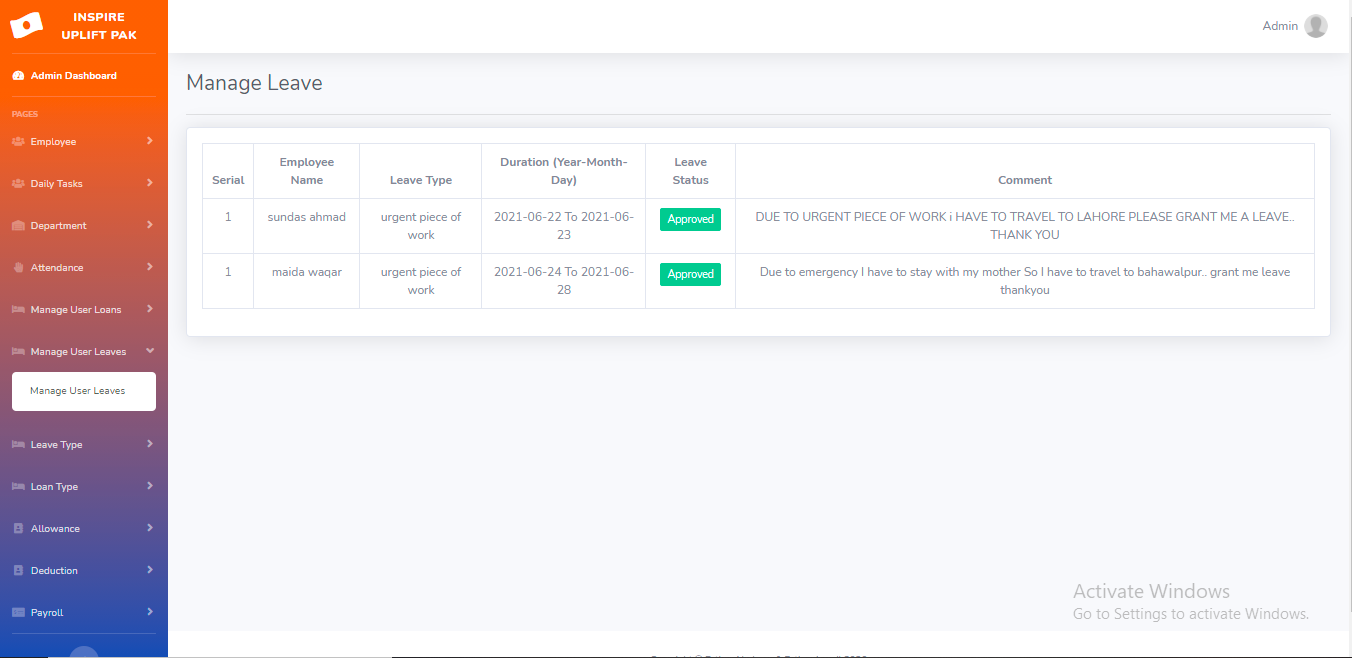Click the Admin Dashboard speedometer icon
Screen dimensions: 1352x658
click(18, 76)
